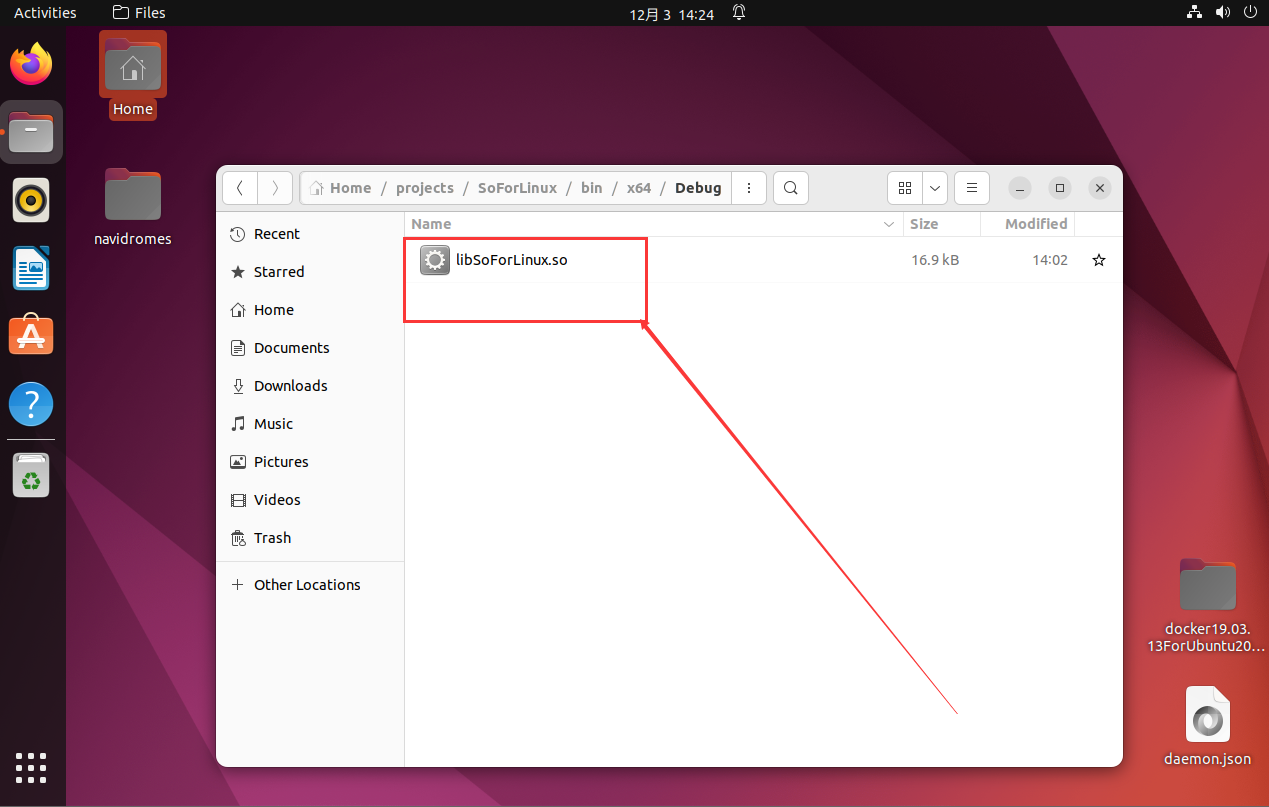Open Music in the sidebar
This screenshot has height=807, width=1269.
(310, 424)
